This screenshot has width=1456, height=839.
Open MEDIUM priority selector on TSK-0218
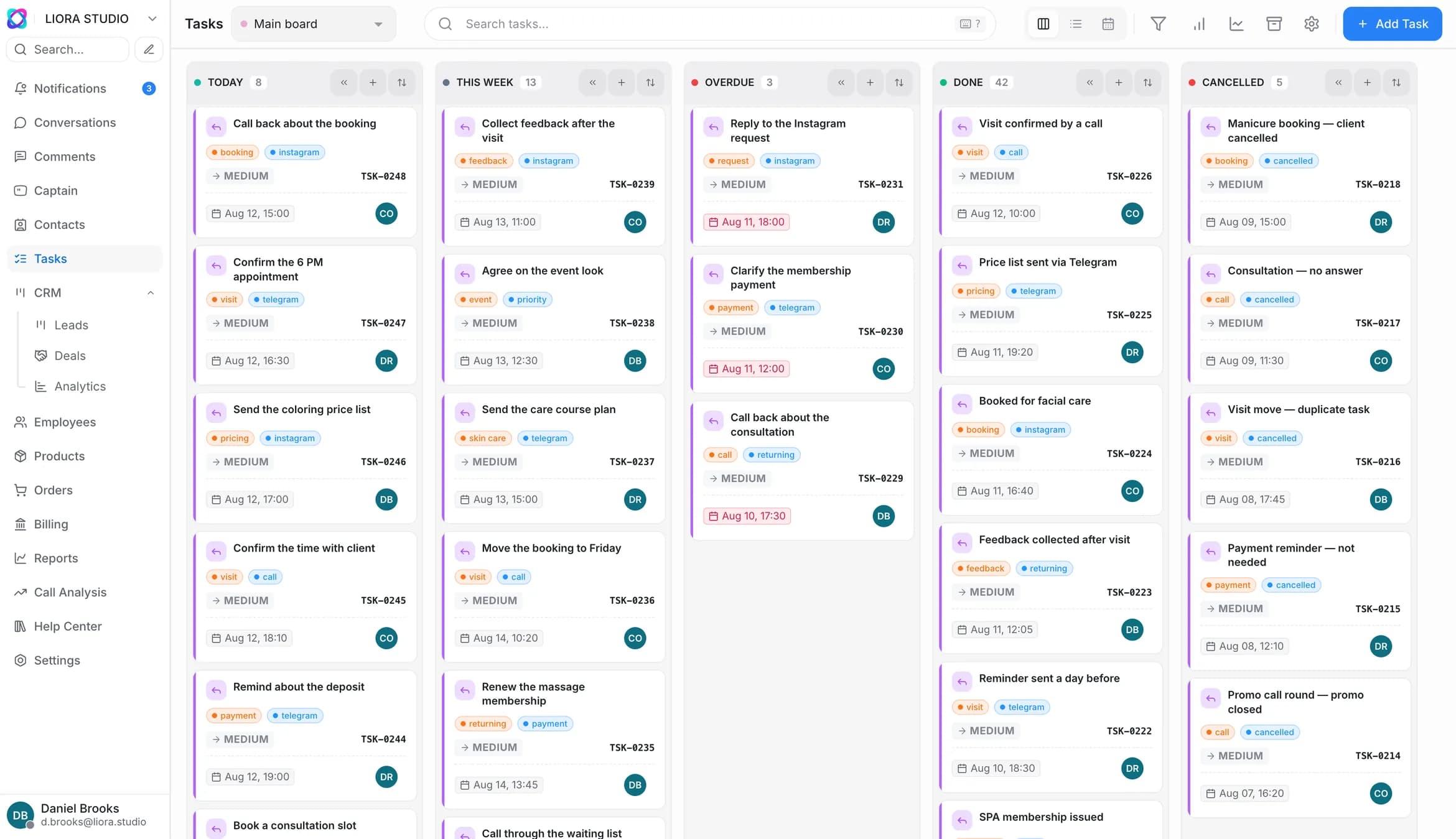point(1234,185)
